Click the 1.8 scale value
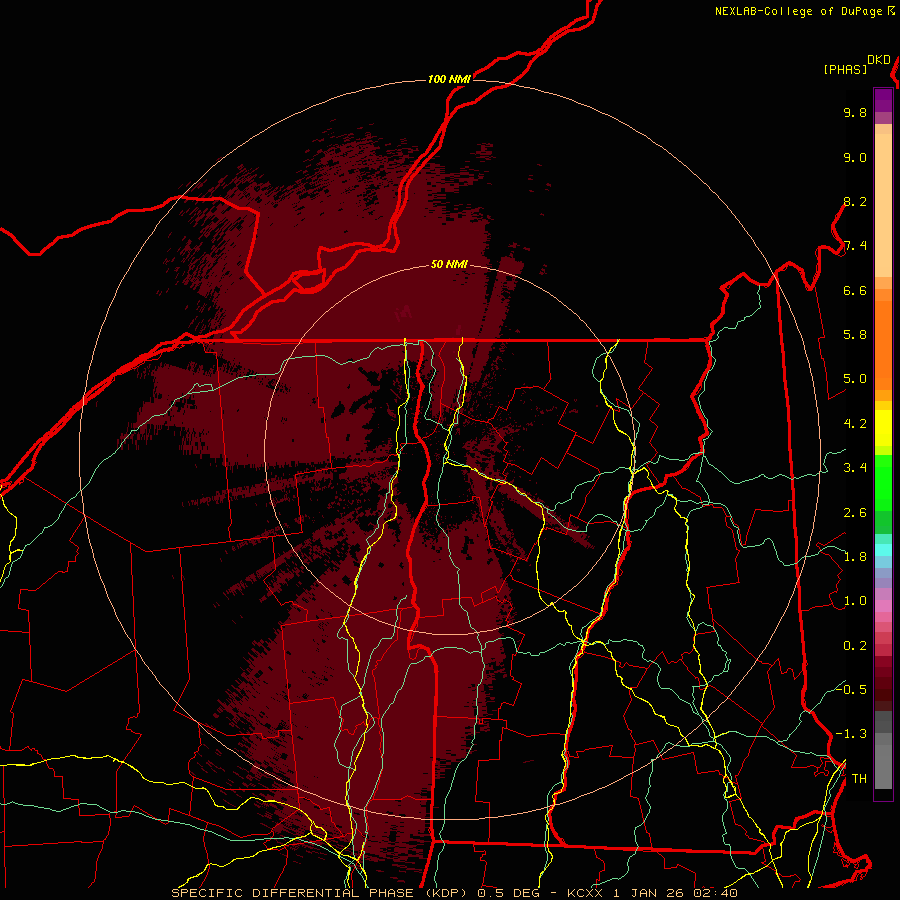Image resolution: width=900 pixels, height=900 pixels. (855, 557)
